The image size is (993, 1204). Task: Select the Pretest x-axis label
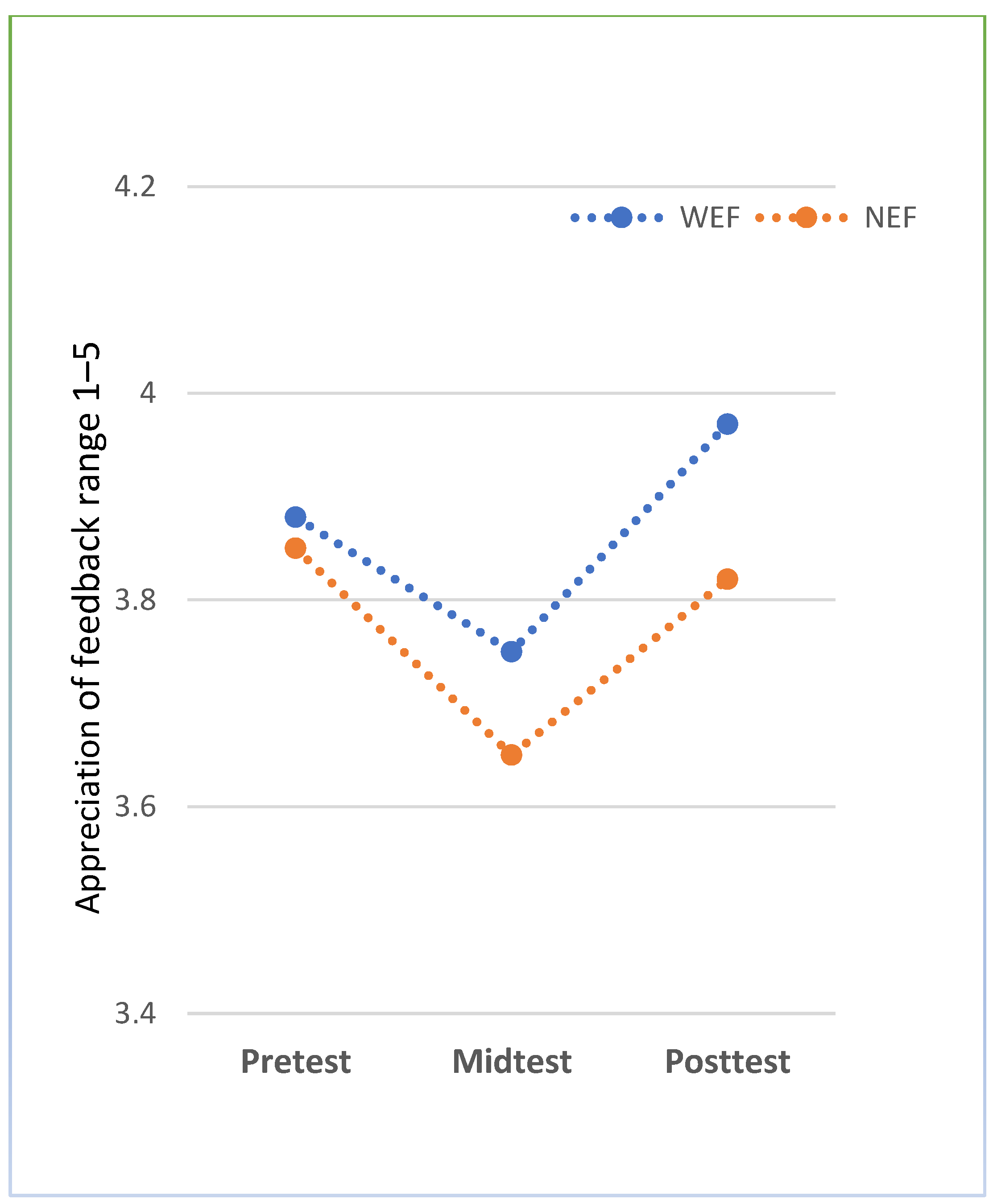coord(296,1062)
